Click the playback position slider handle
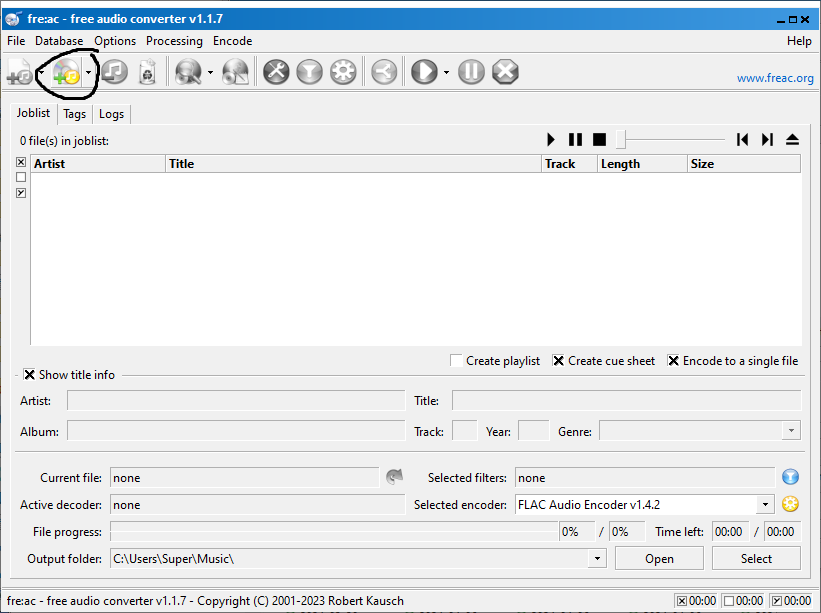821x613 pixels. click(x=620, y=140)
